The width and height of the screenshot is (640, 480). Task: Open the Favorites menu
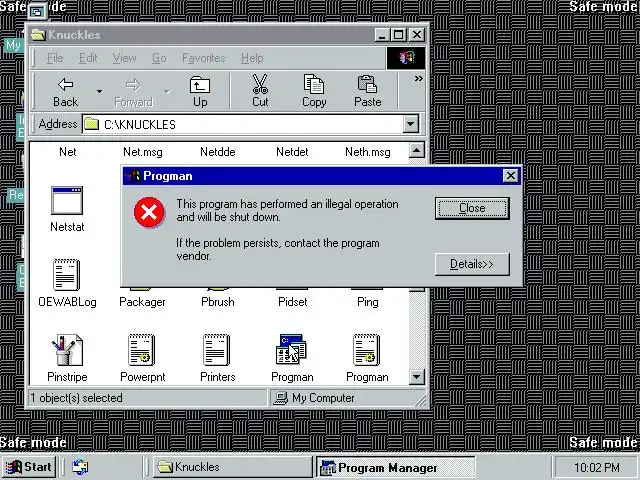click(x=204, y=58)
